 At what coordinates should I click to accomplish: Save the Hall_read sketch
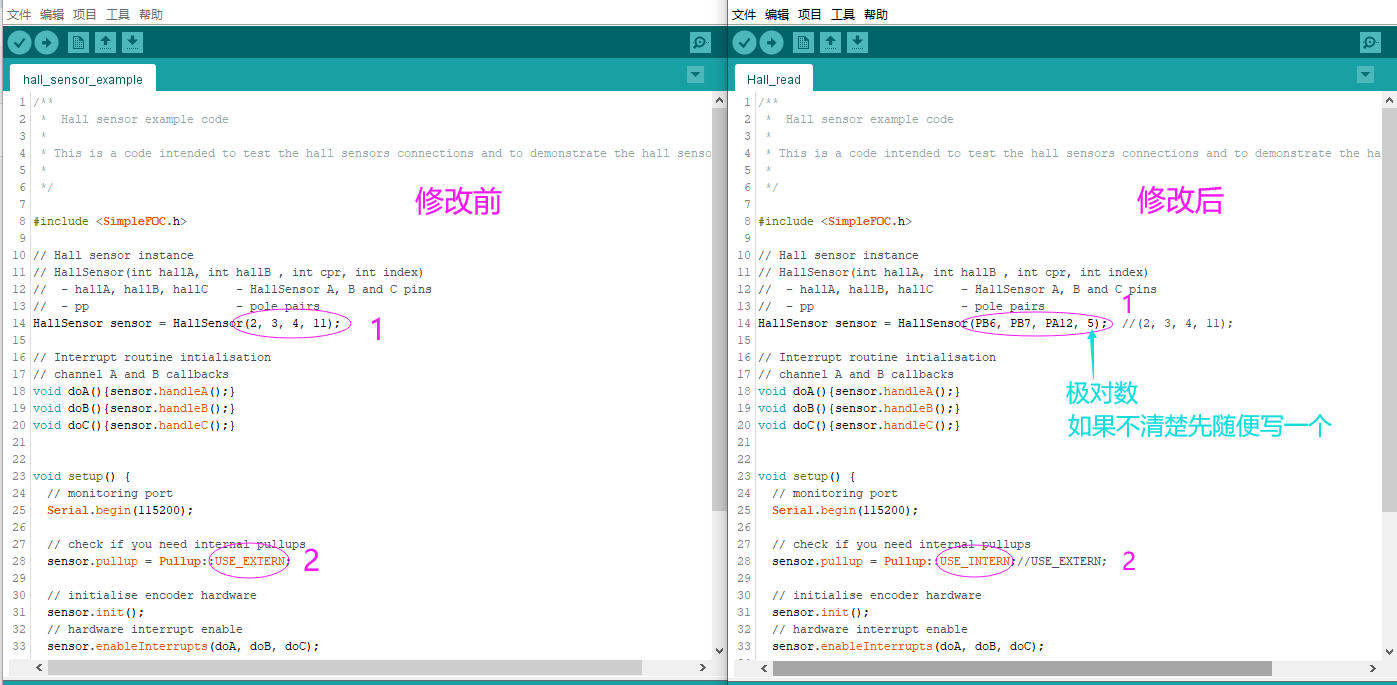coord(858,42)
